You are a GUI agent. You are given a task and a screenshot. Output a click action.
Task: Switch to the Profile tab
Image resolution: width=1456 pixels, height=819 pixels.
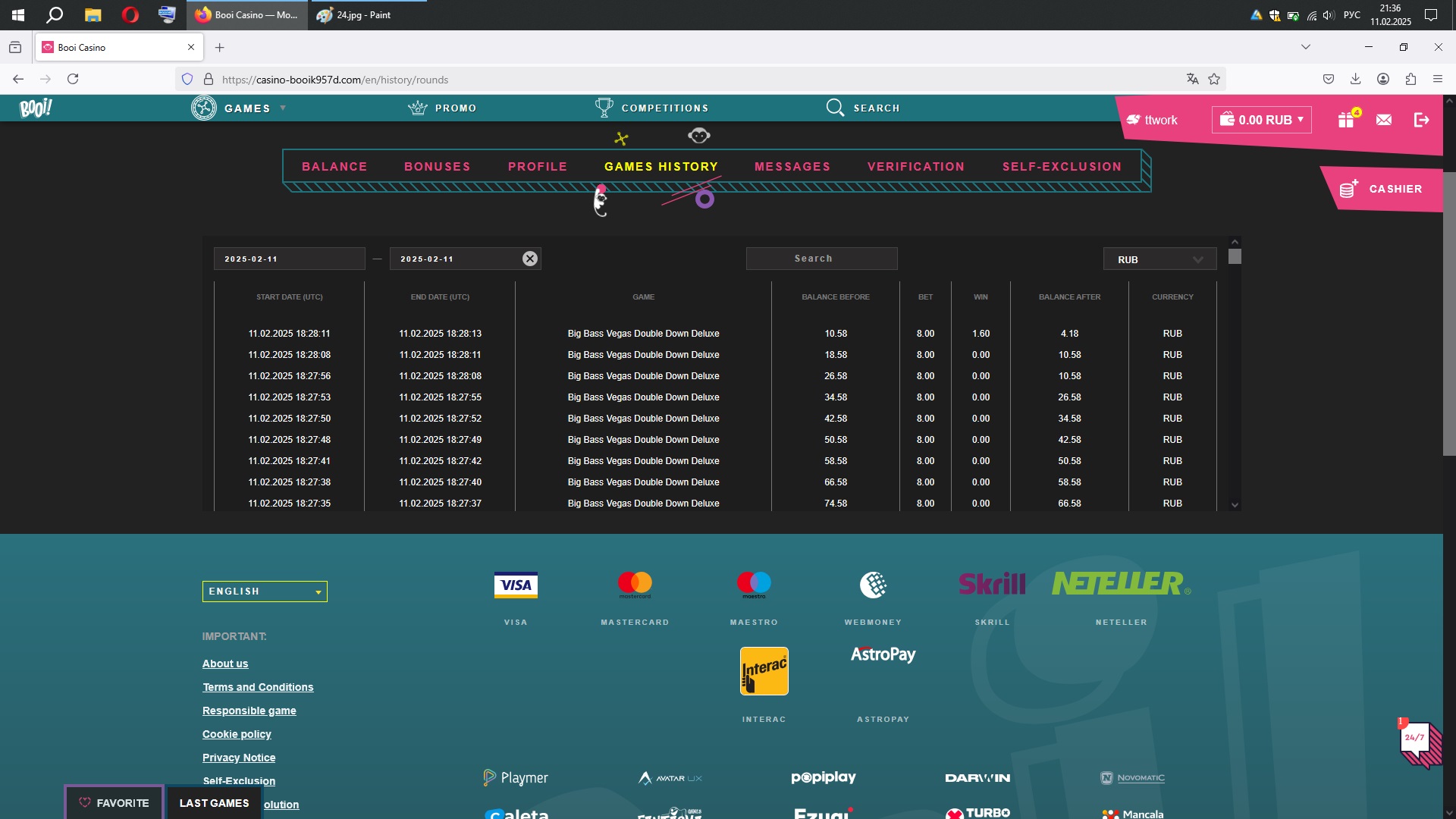coord(538,167)
